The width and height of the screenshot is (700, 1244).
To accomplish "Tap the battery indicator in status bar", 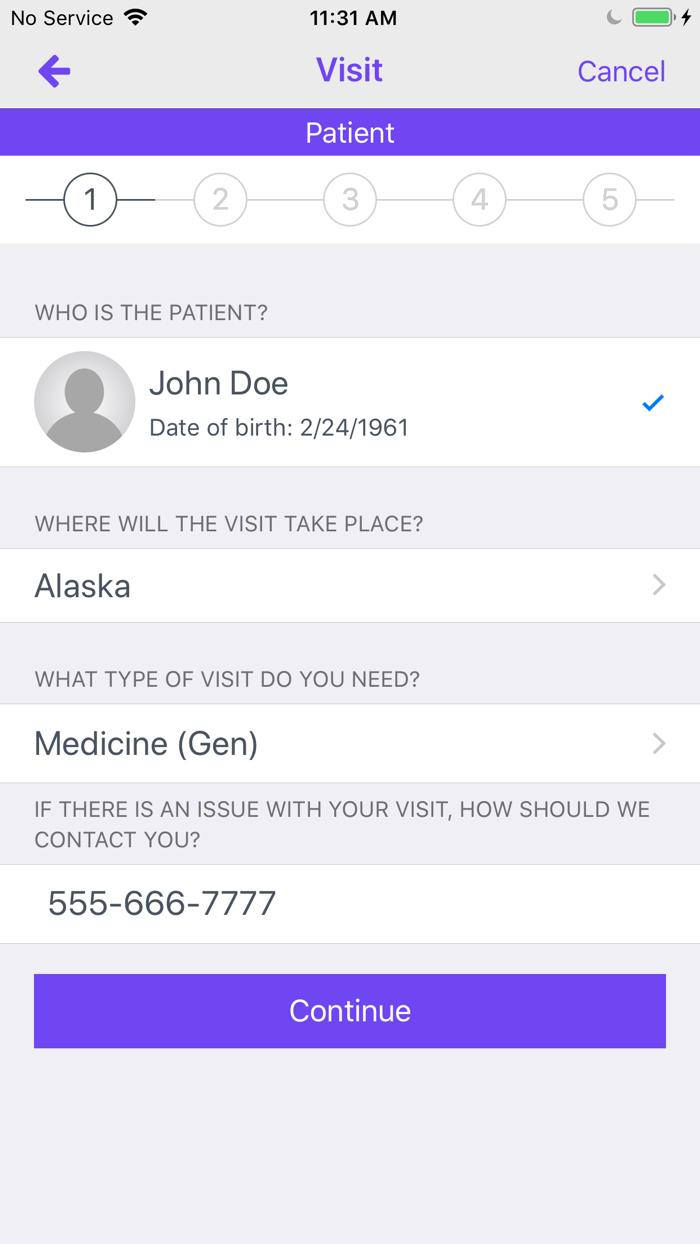I will tap(654, 16).
